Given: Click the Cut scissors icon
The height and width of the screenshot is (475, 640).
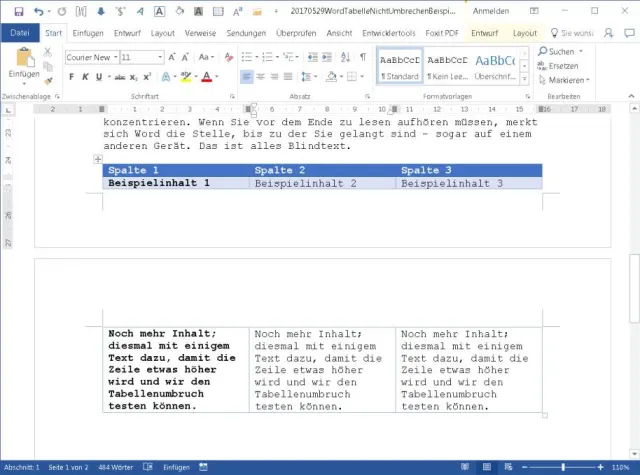Looking at the screenshot, I should [x=48, y=53].
